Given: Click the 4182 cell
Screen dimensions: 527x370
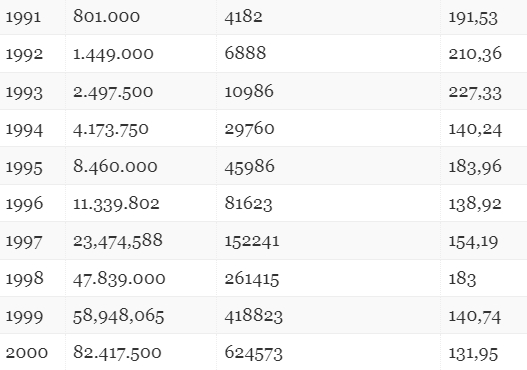Looking at the screenshot, I should pos(243,16).
